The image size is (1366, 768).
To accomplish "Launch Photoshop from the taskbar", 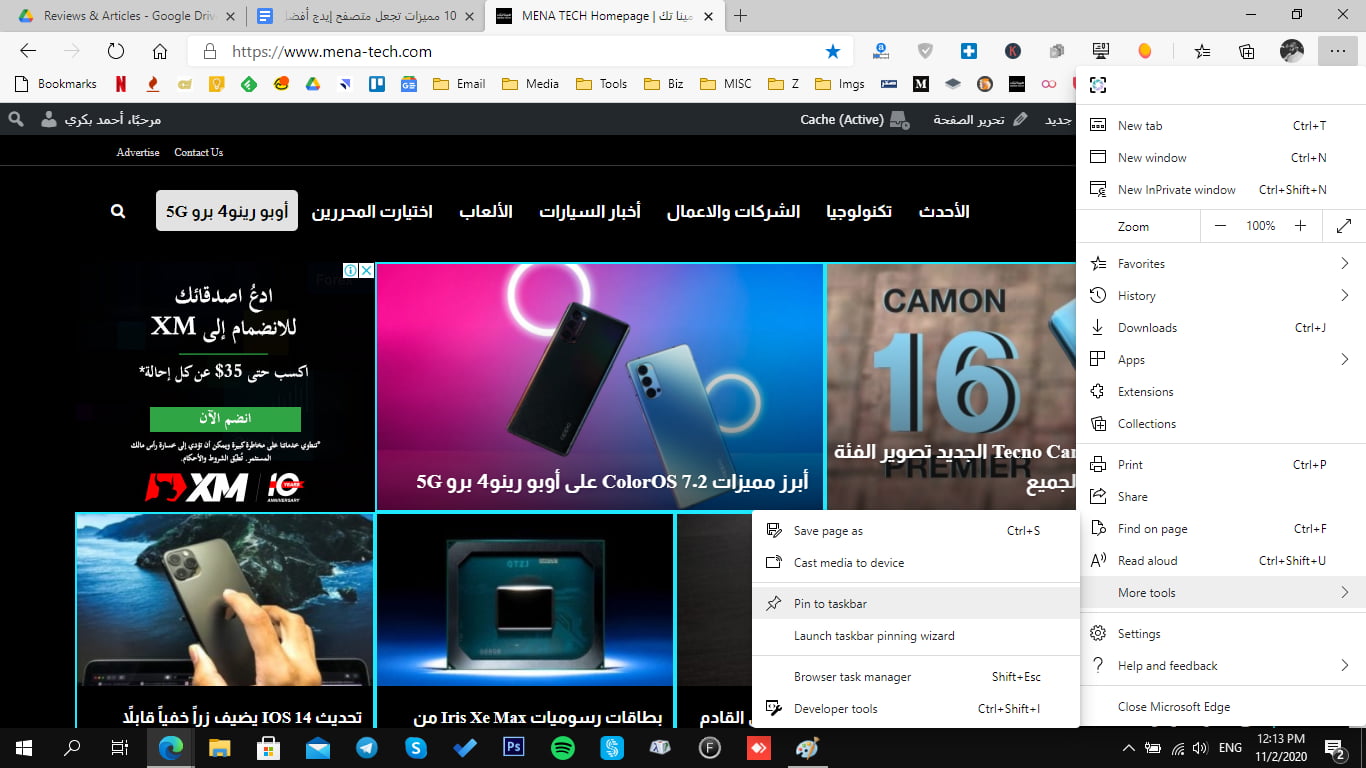I will point(513,747).
